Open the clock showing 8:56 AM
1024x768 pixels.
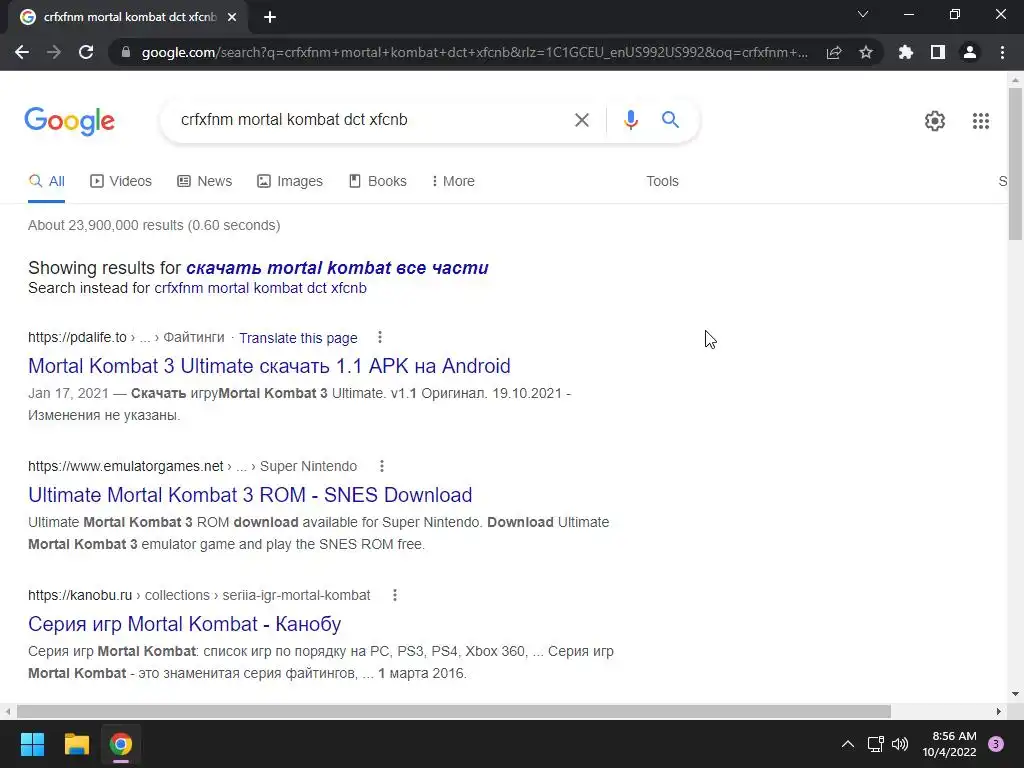pyautogui.click(x=949, y=744)
